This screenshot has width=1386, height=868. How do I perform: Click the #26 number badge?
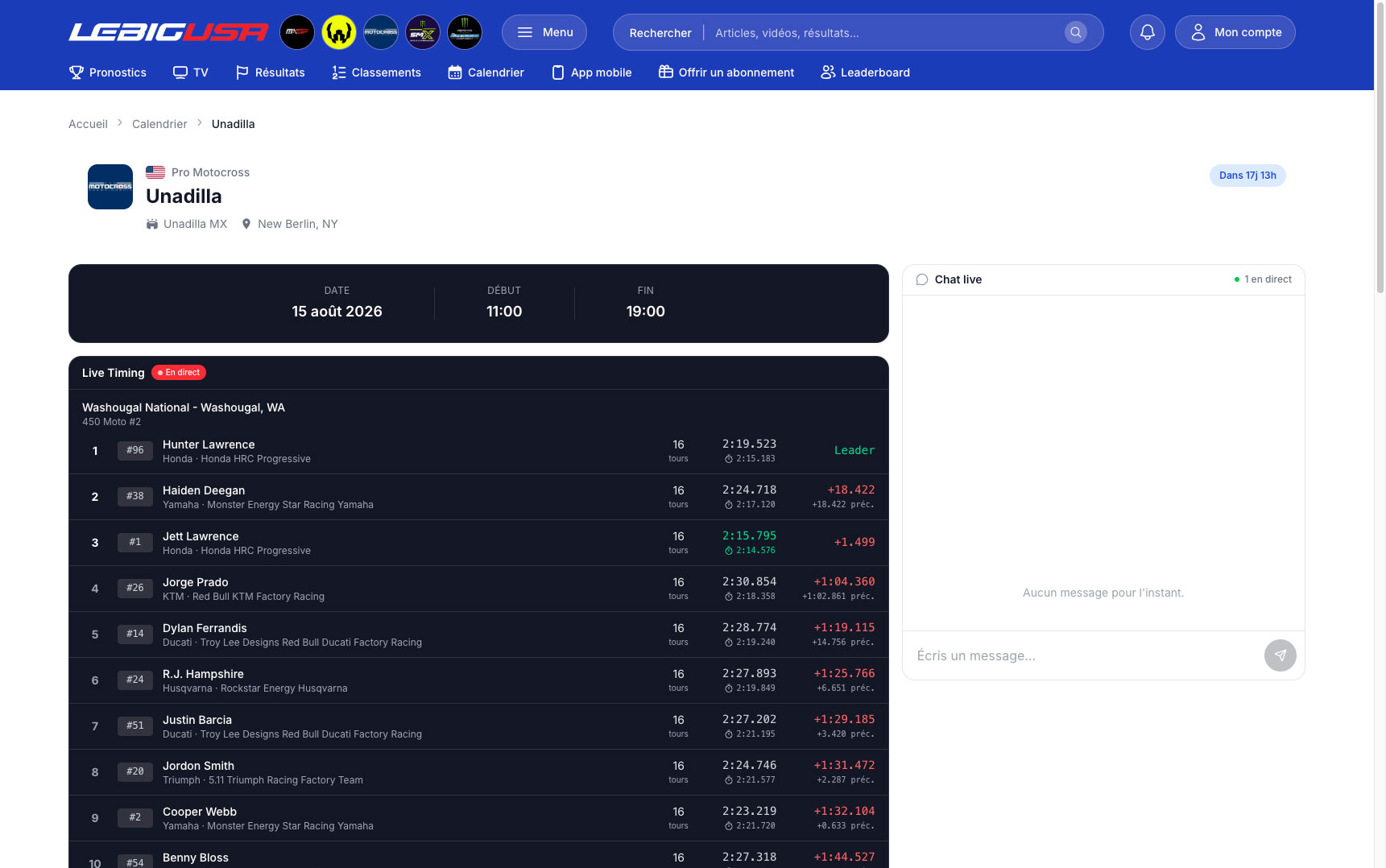135,589
